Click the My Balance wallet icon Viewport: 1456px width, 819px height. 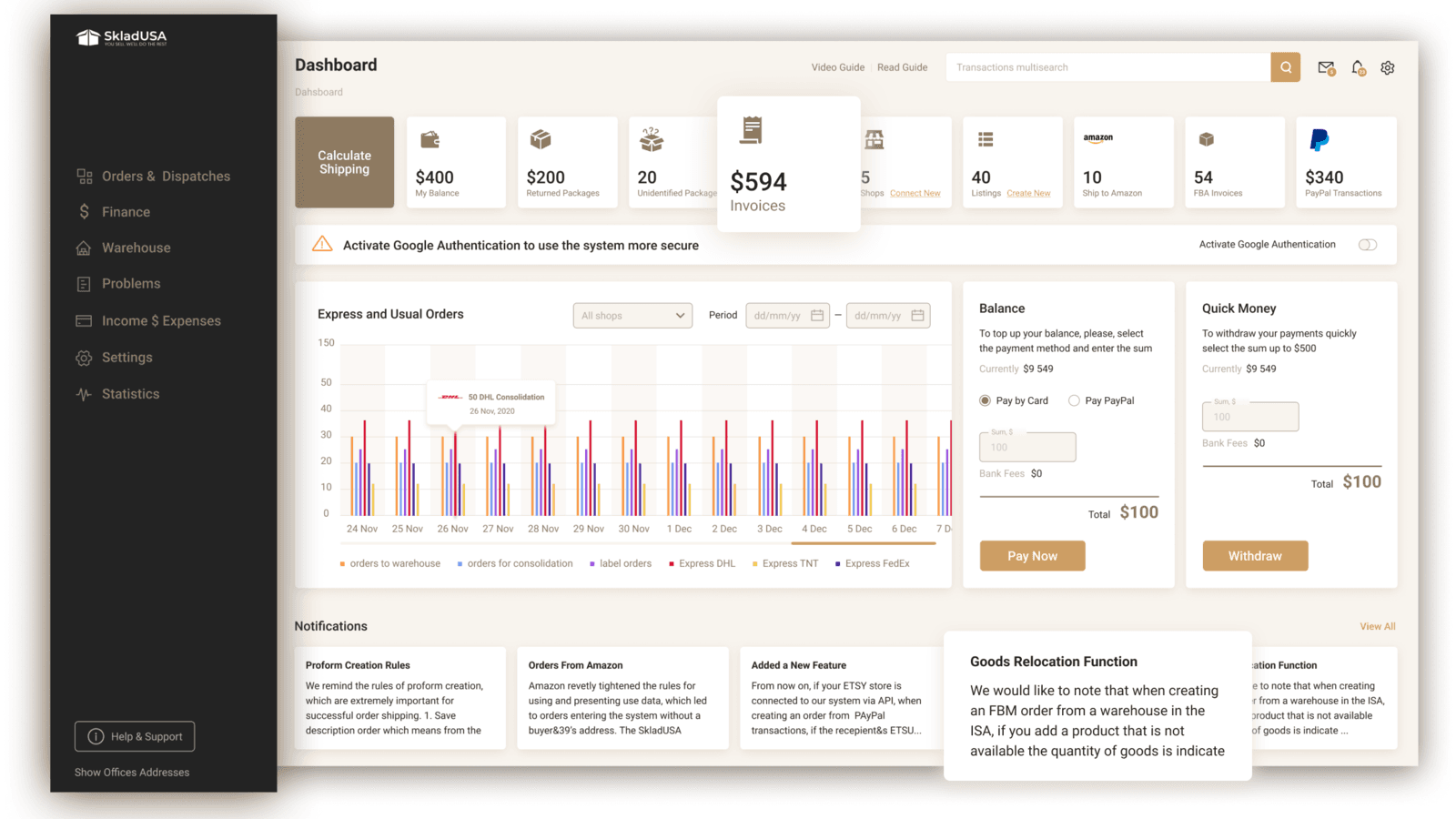point(430,139)
